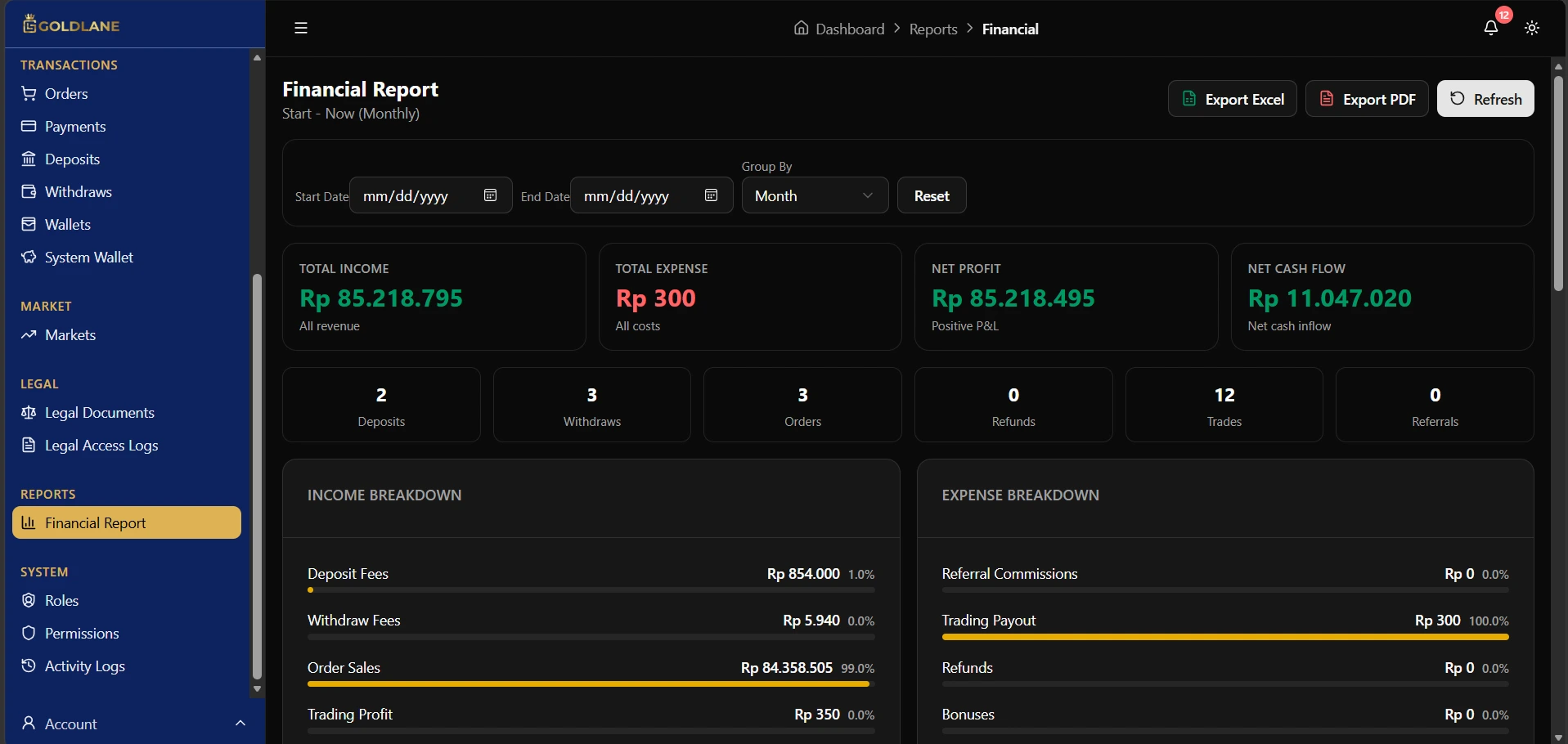This screenshot has width=1568, height=744.
Task: Expand the Account section chevron
Action: click(240, 723)
